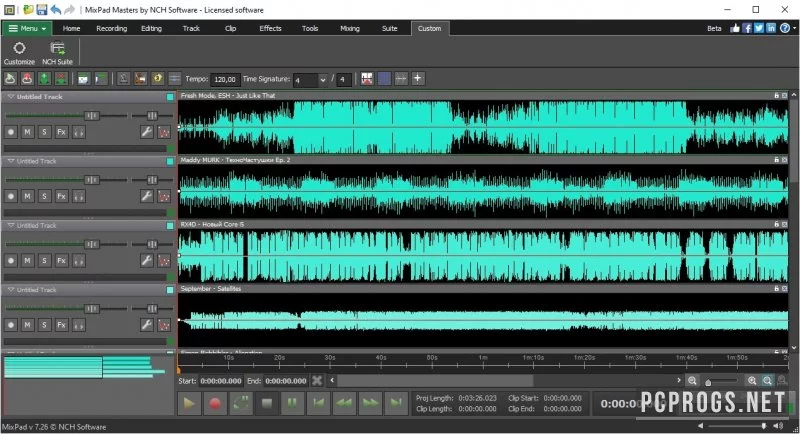Click the project overview thumbnail
Screen dimensions: 800x434
pos(86,367)
